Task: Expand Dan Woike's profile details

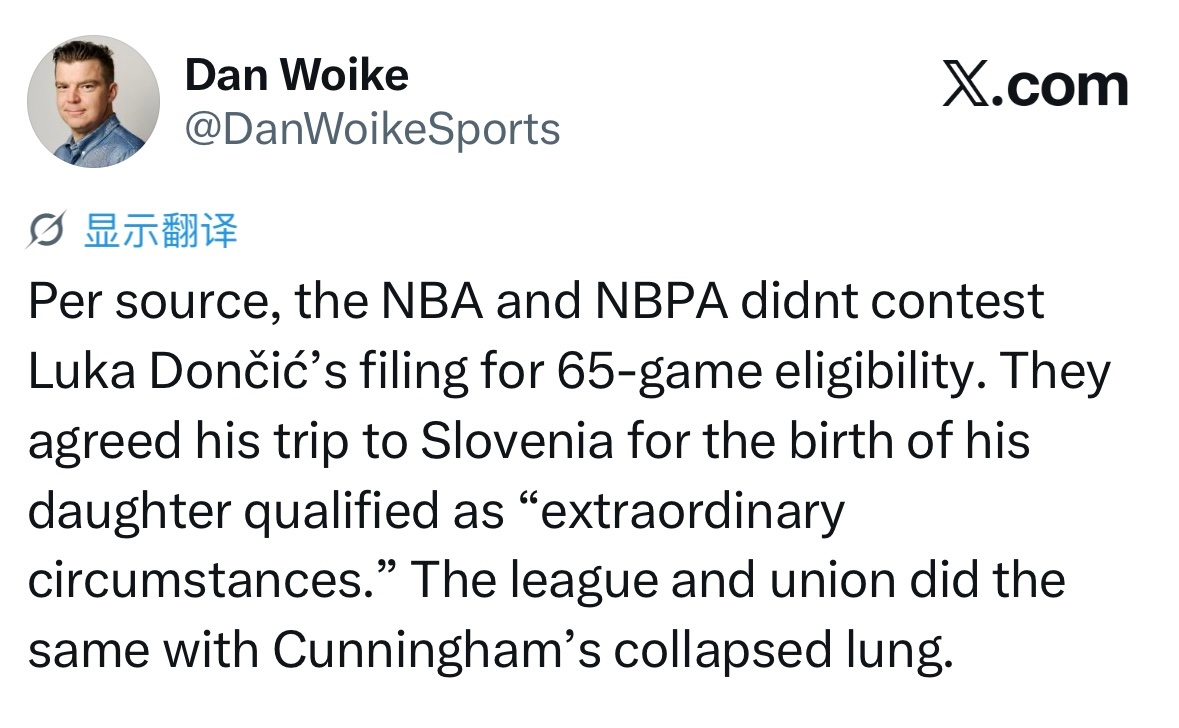Action: pos(297,74)
